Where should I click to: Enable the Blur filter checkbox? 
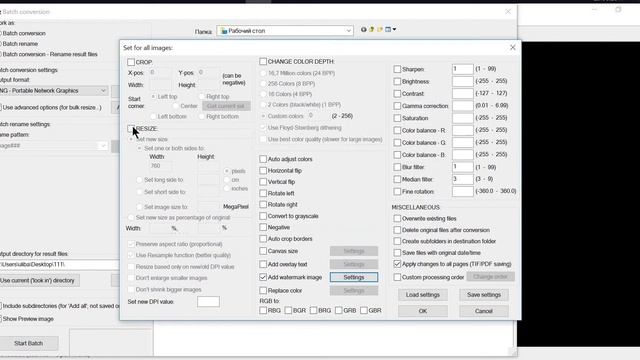click(397, 167)
